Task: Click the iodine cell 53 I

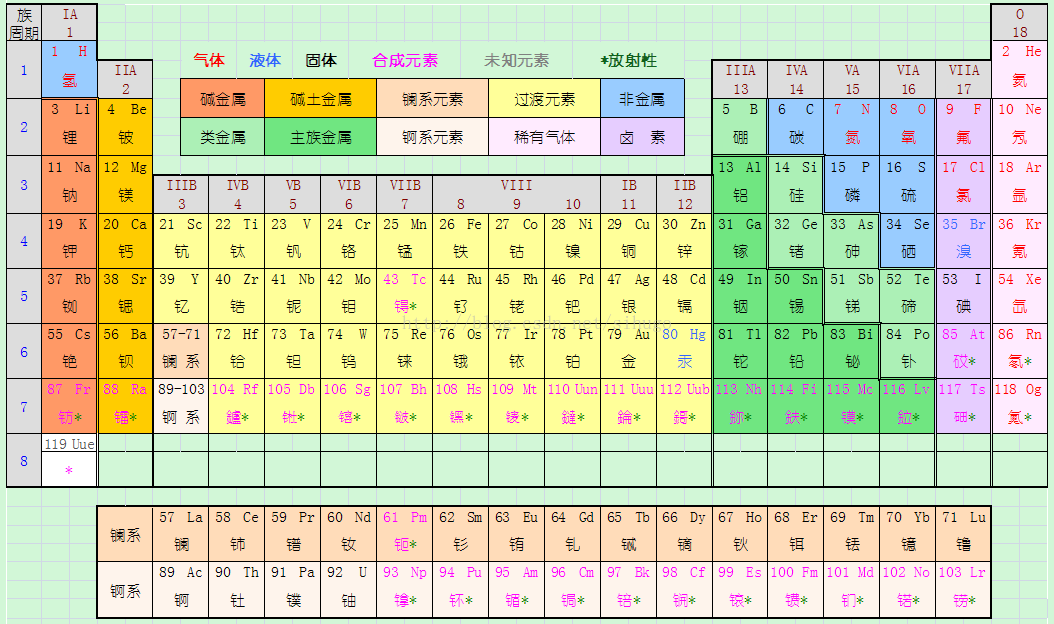Action: point(963,296)
